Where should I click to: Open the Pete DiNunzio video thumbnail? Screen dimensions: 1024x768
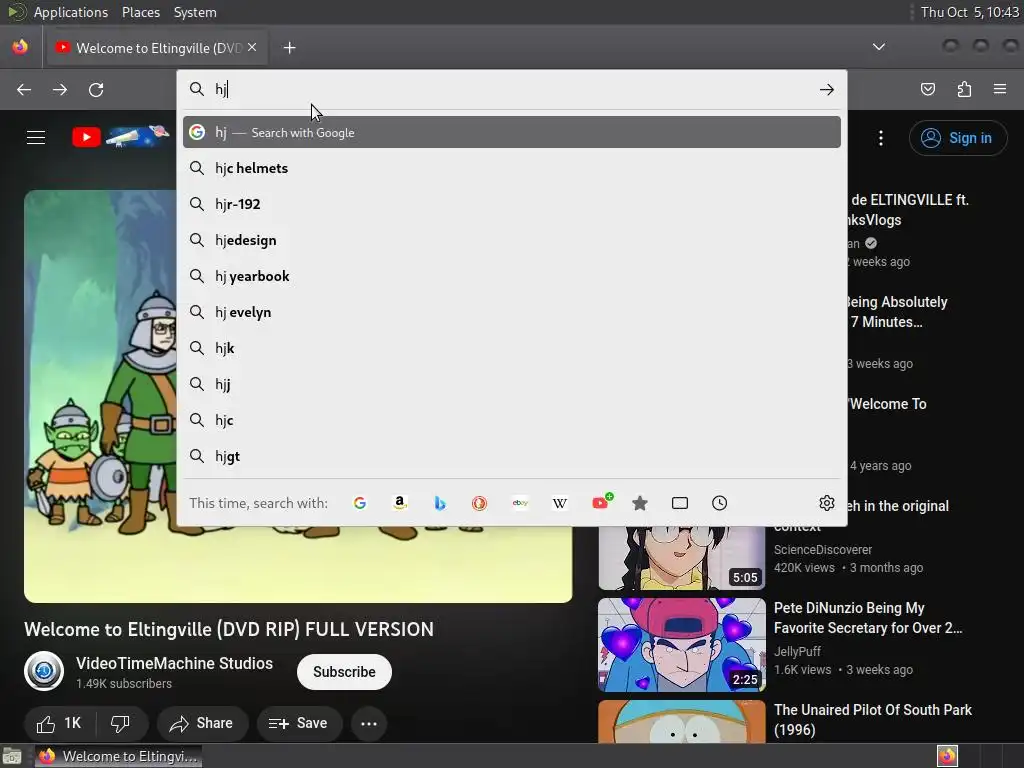[682, 645]
